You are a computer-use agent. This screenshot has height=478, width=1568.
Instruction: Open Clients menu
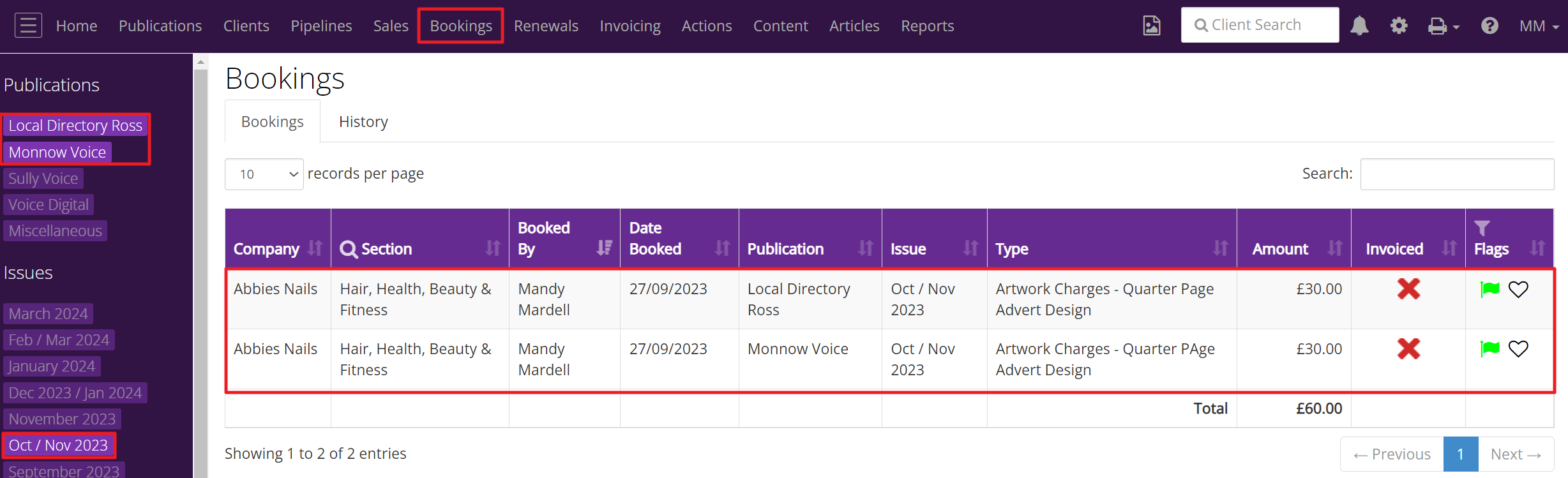click(x=246, y=26)
